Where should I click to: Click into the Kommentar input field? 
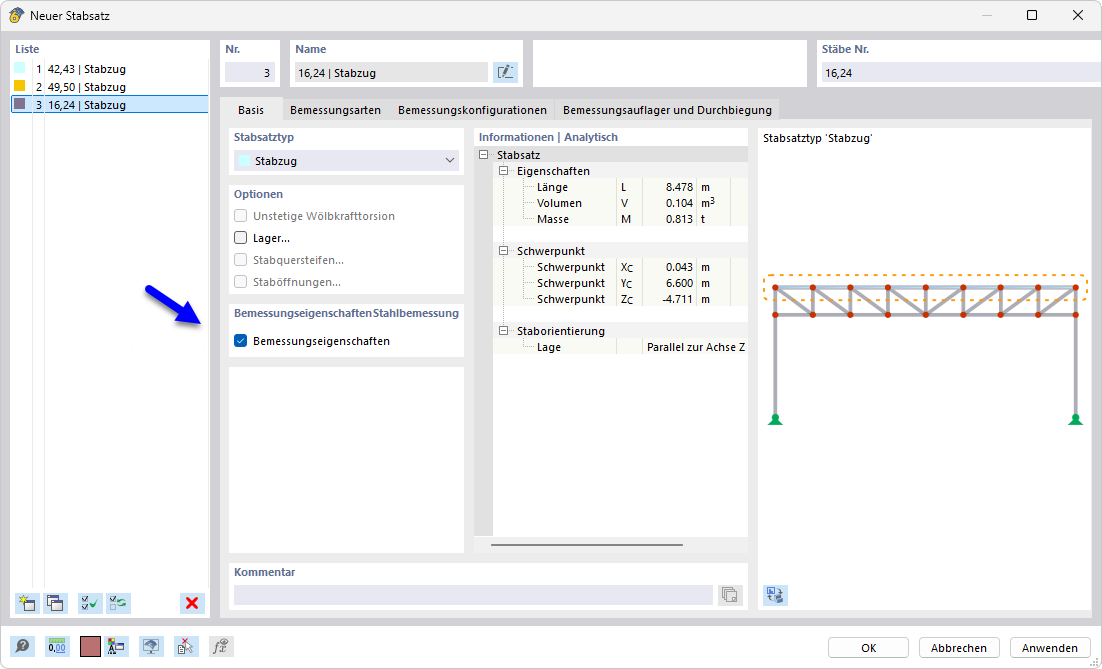tap(473, 595)
